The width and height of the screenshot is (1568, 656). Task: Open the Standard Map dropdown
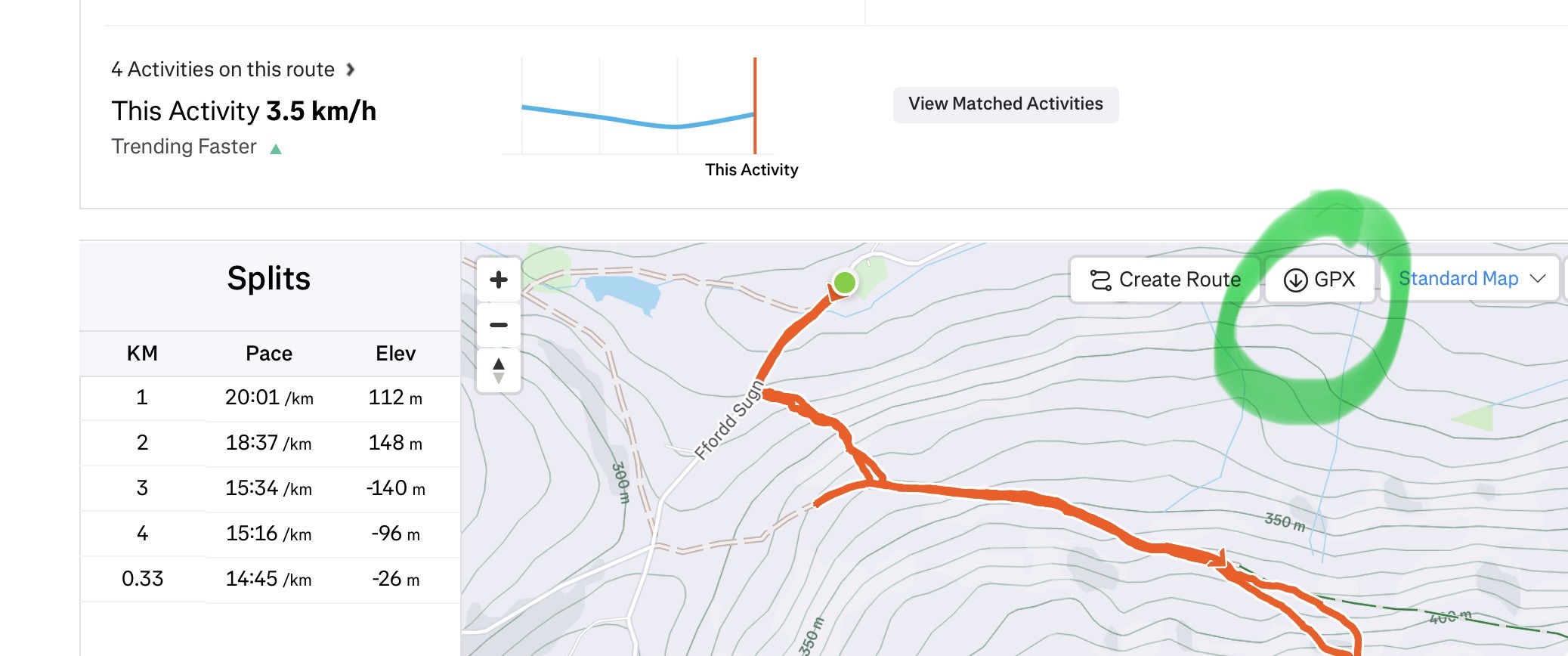(1471, 279)
